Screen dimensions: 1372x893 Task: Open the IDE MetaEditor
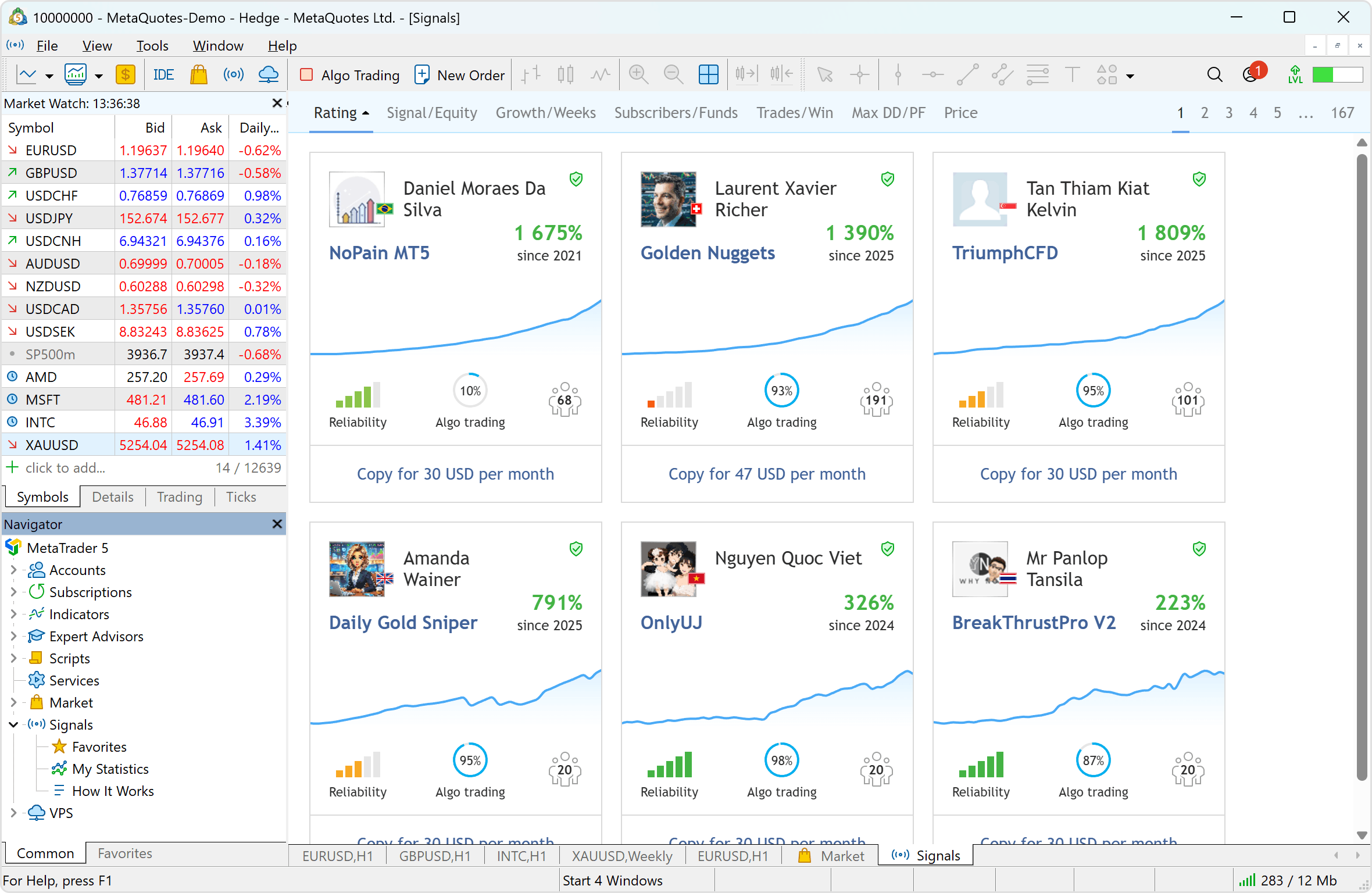pos(163,75)
